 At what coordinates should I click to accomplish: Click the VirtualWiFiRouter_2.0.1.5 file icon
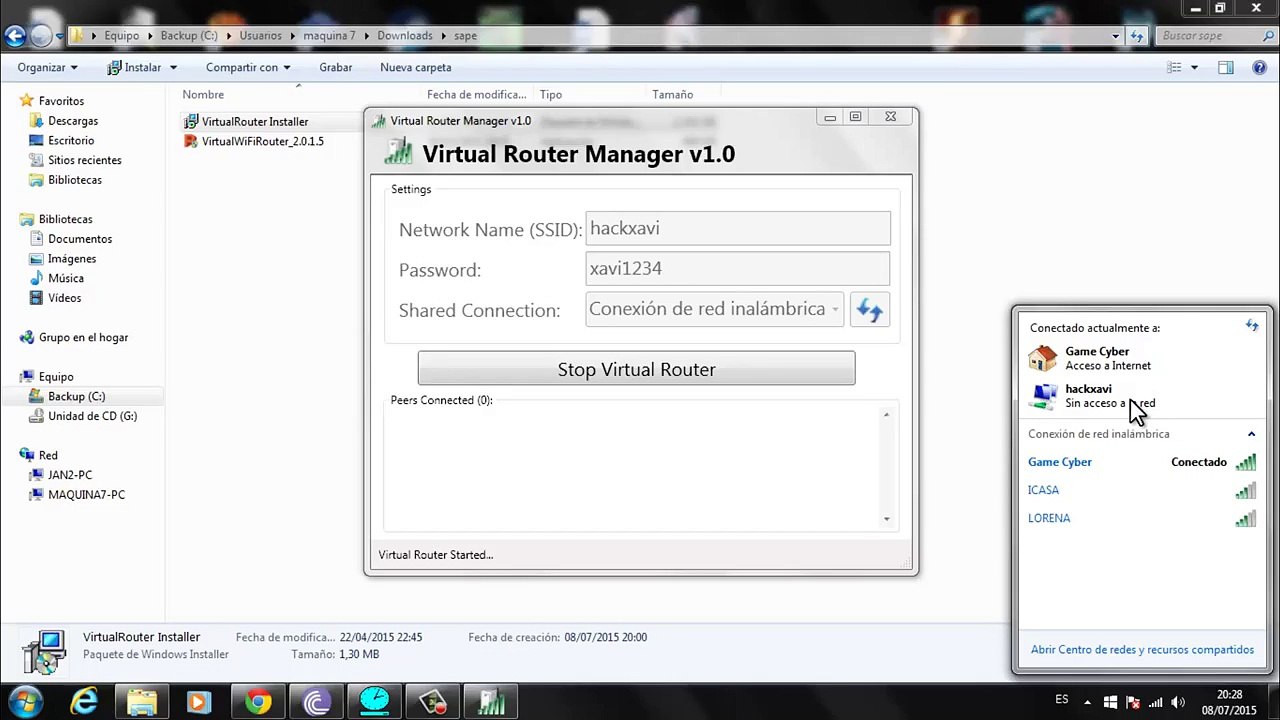[x=192, y=141]
